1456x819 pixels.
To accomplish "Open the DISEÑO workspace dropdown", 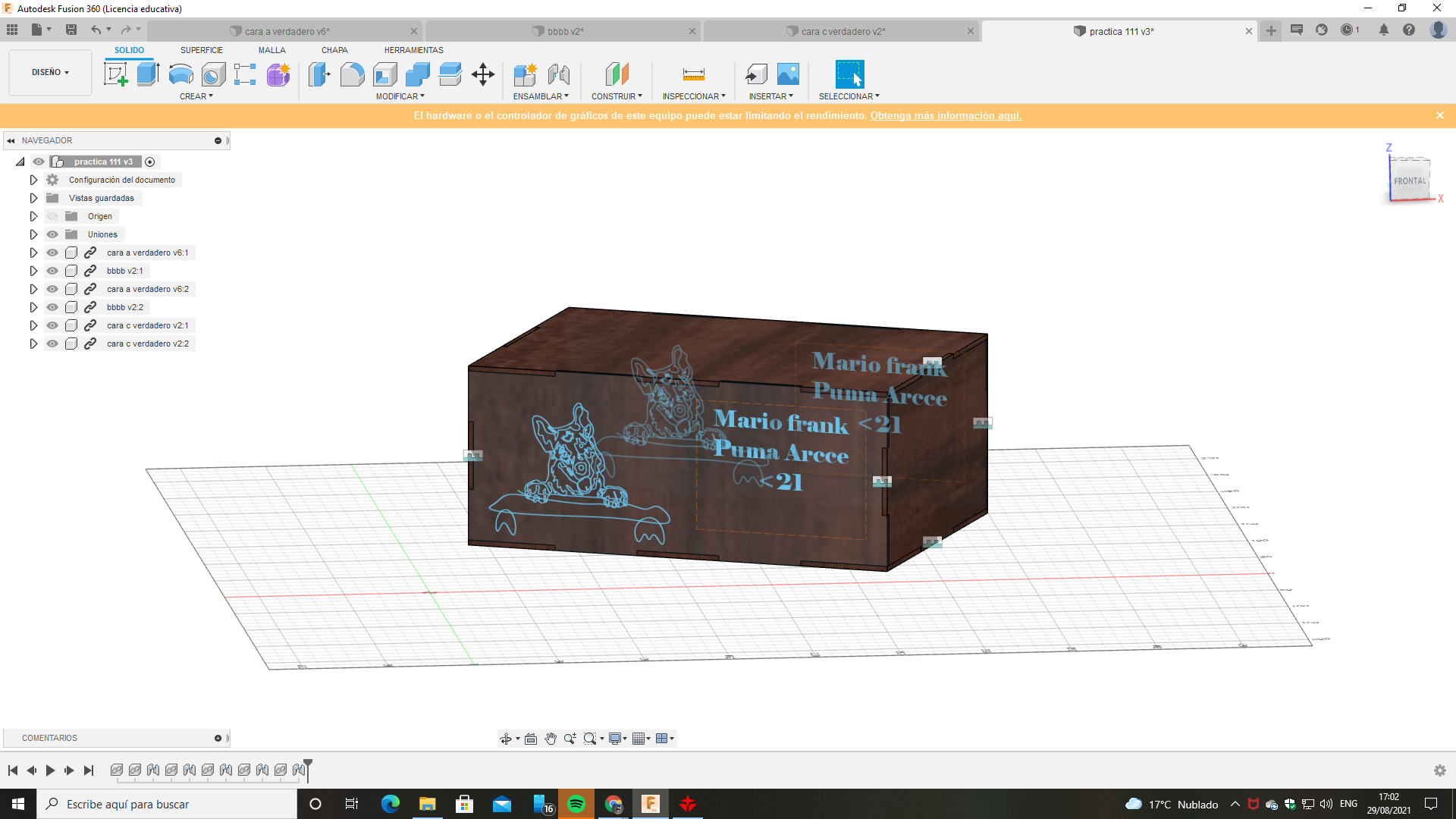I will click(50, 73).
